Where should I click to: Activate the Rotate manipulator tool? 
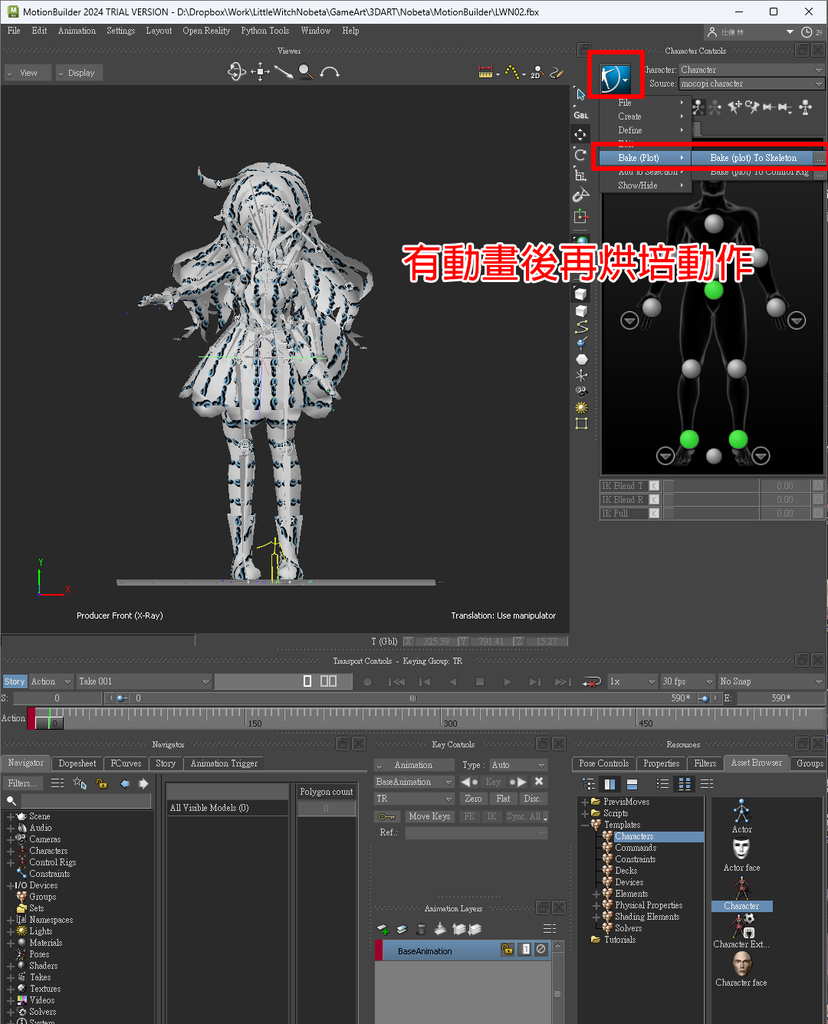580,155
